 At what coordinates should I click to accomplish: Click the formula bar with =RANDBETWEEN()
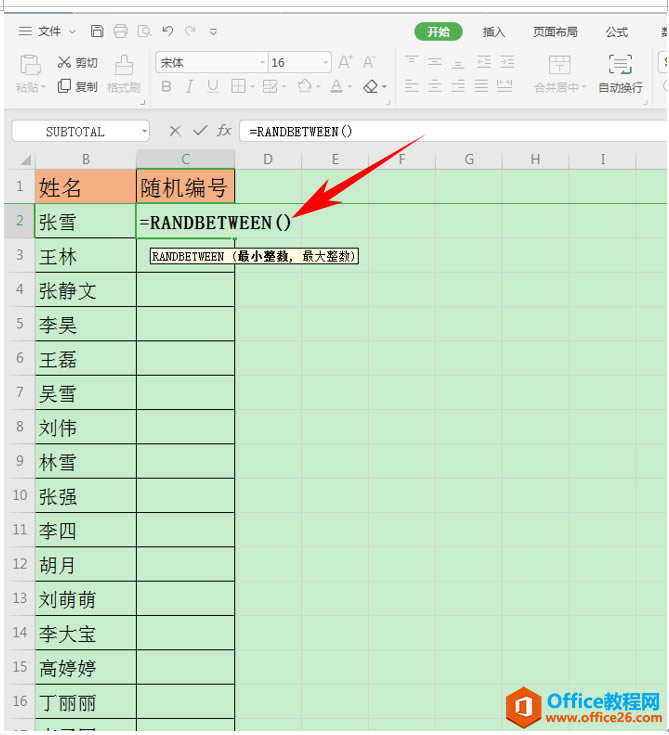pos(453,131)
